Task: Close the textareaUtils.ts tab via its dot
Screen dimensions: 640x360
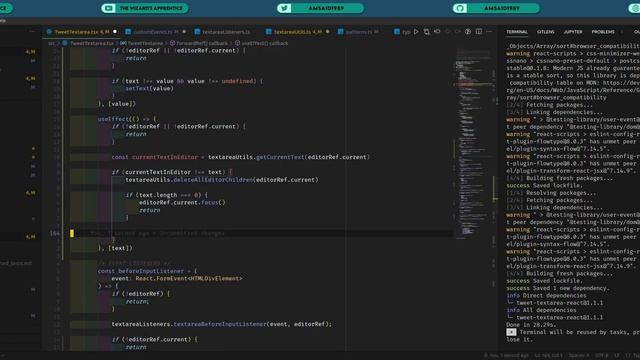Action: pyautogui.click(x=327, y=31)
